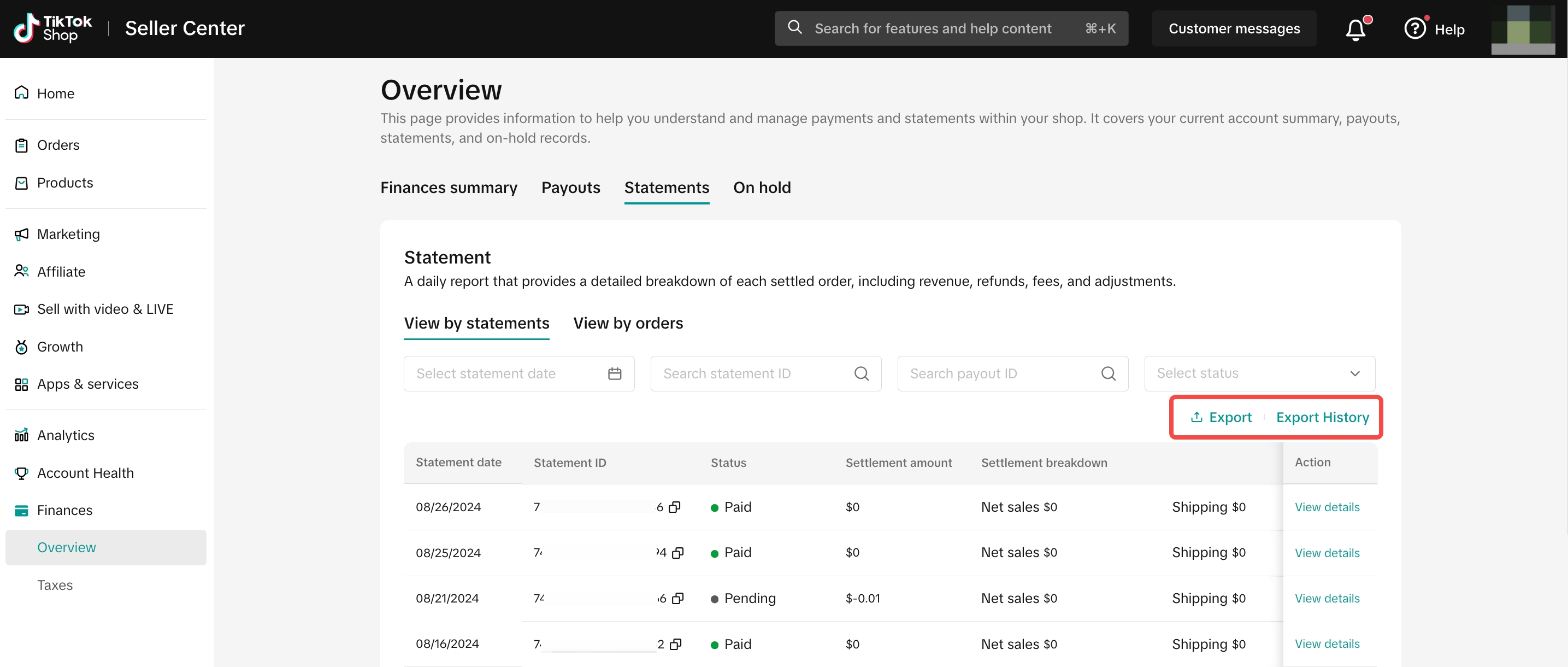Click the Home icon in sidebar
Viewport: 1568px width, 667px height.
point(21,93)
